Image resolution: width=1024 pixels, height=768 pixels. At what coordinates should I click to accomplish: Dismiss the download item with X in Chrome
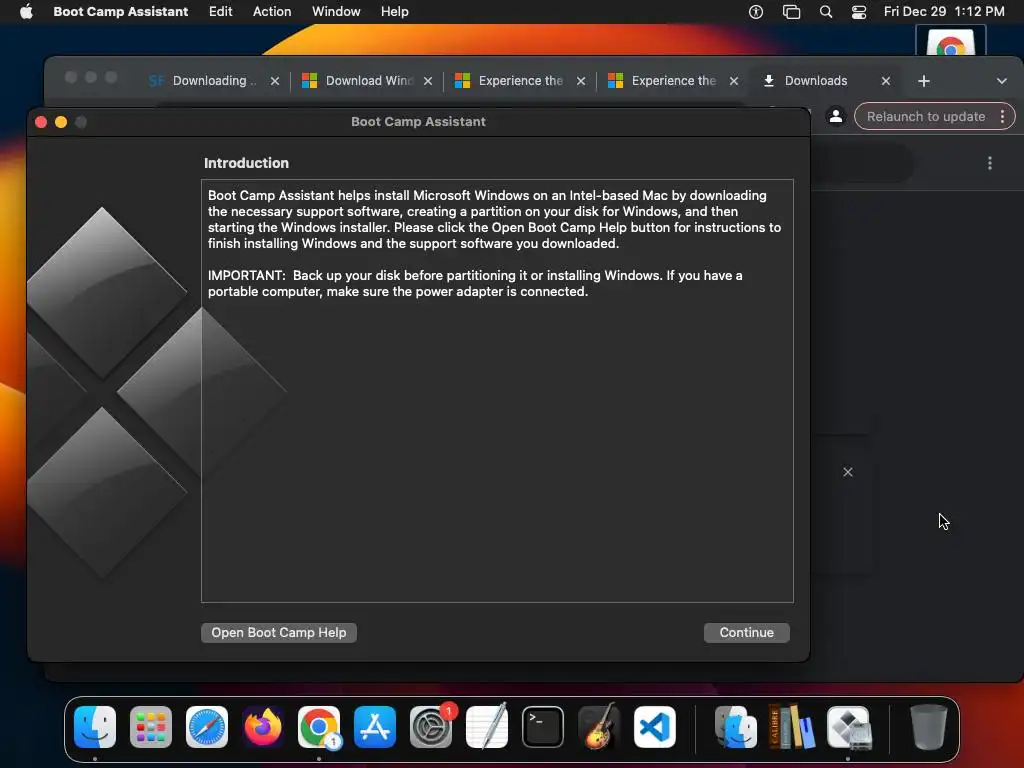[x=848, y=472]
